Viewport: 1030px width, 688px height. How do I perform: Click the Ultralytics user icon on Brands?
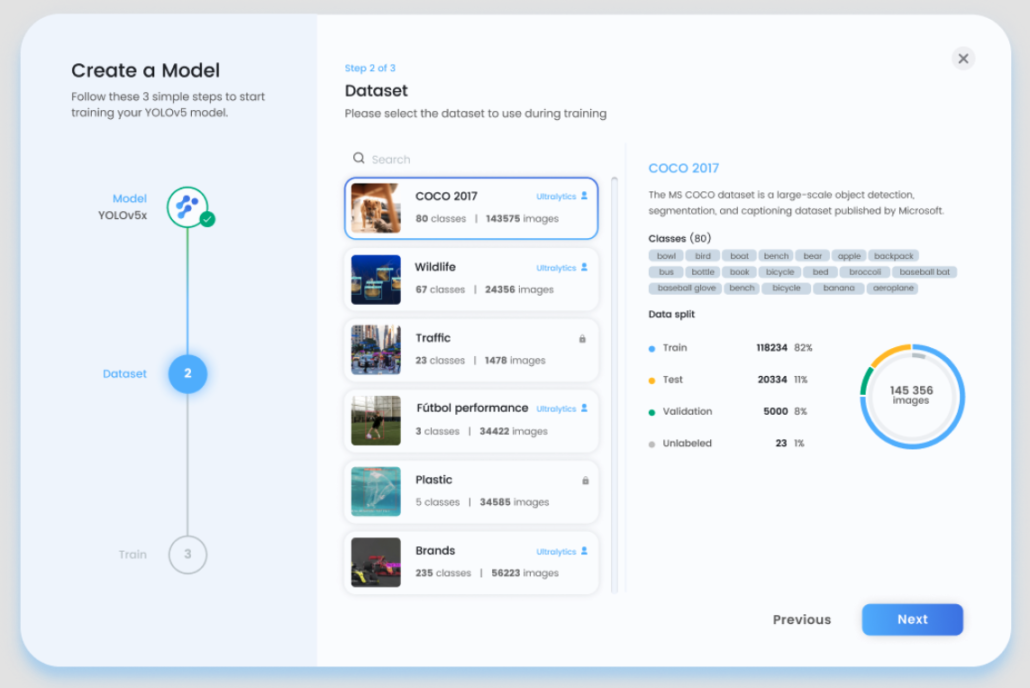(584, 551)
